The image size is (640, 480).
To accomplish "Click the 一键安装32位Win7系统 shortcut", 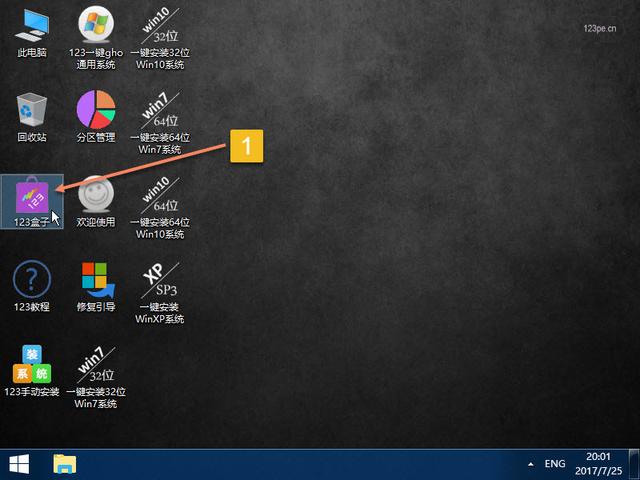I will click(x=96, y=377).
